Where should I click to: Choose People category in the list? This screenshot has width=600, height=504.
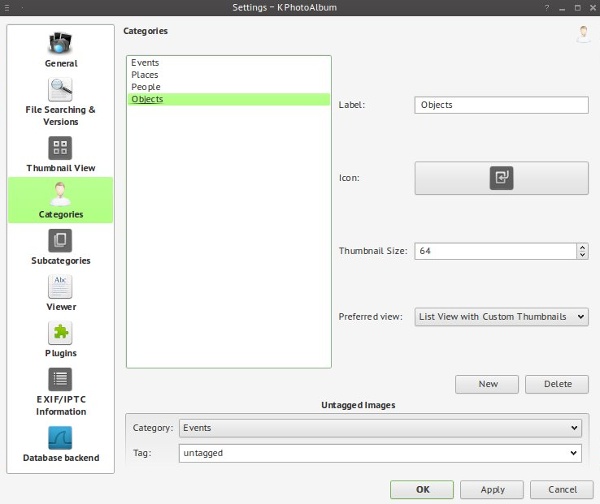[x=145, y=87]
